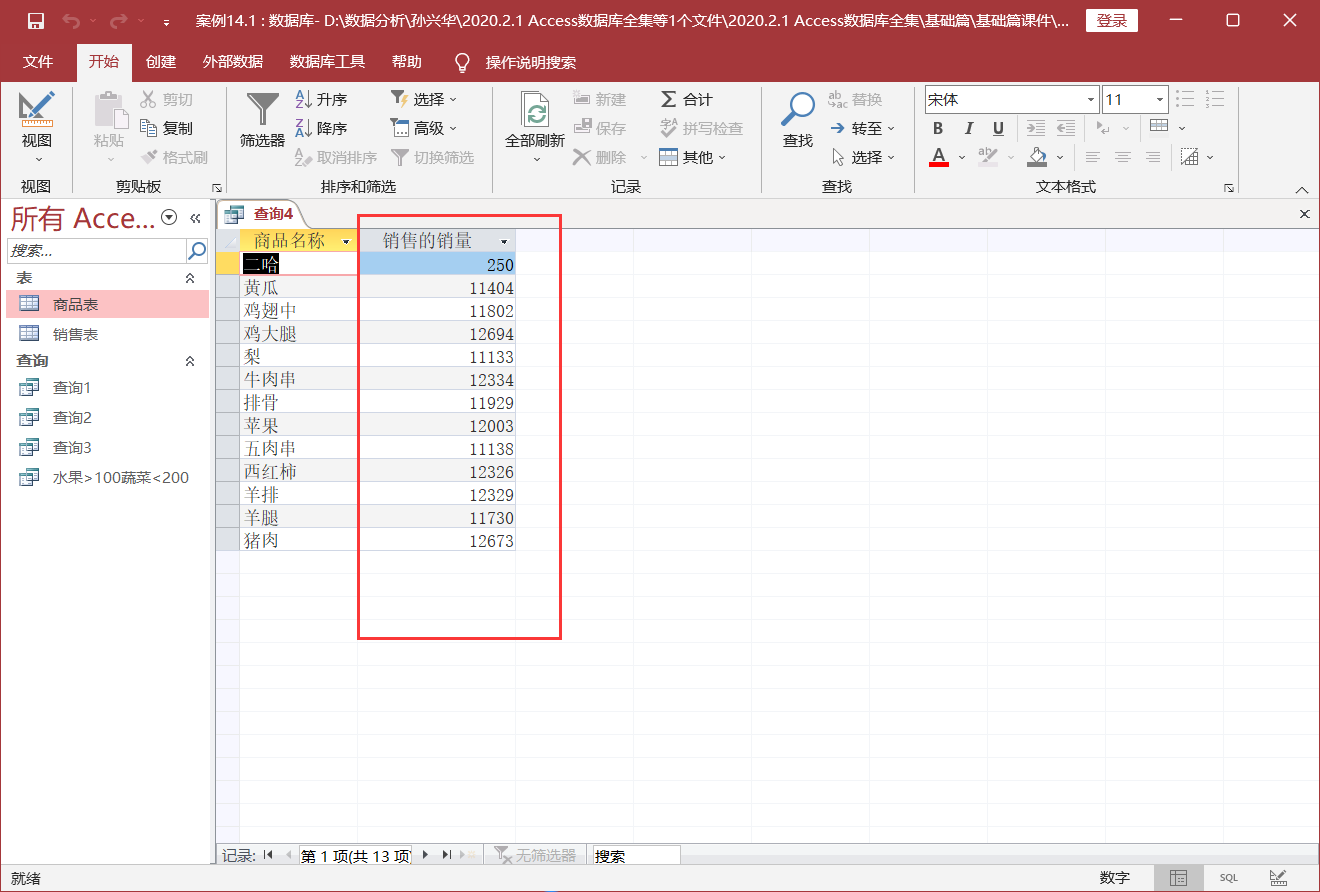Center align text
The width and height of the screenshot is (1320, 892).
click(1123, 157)
